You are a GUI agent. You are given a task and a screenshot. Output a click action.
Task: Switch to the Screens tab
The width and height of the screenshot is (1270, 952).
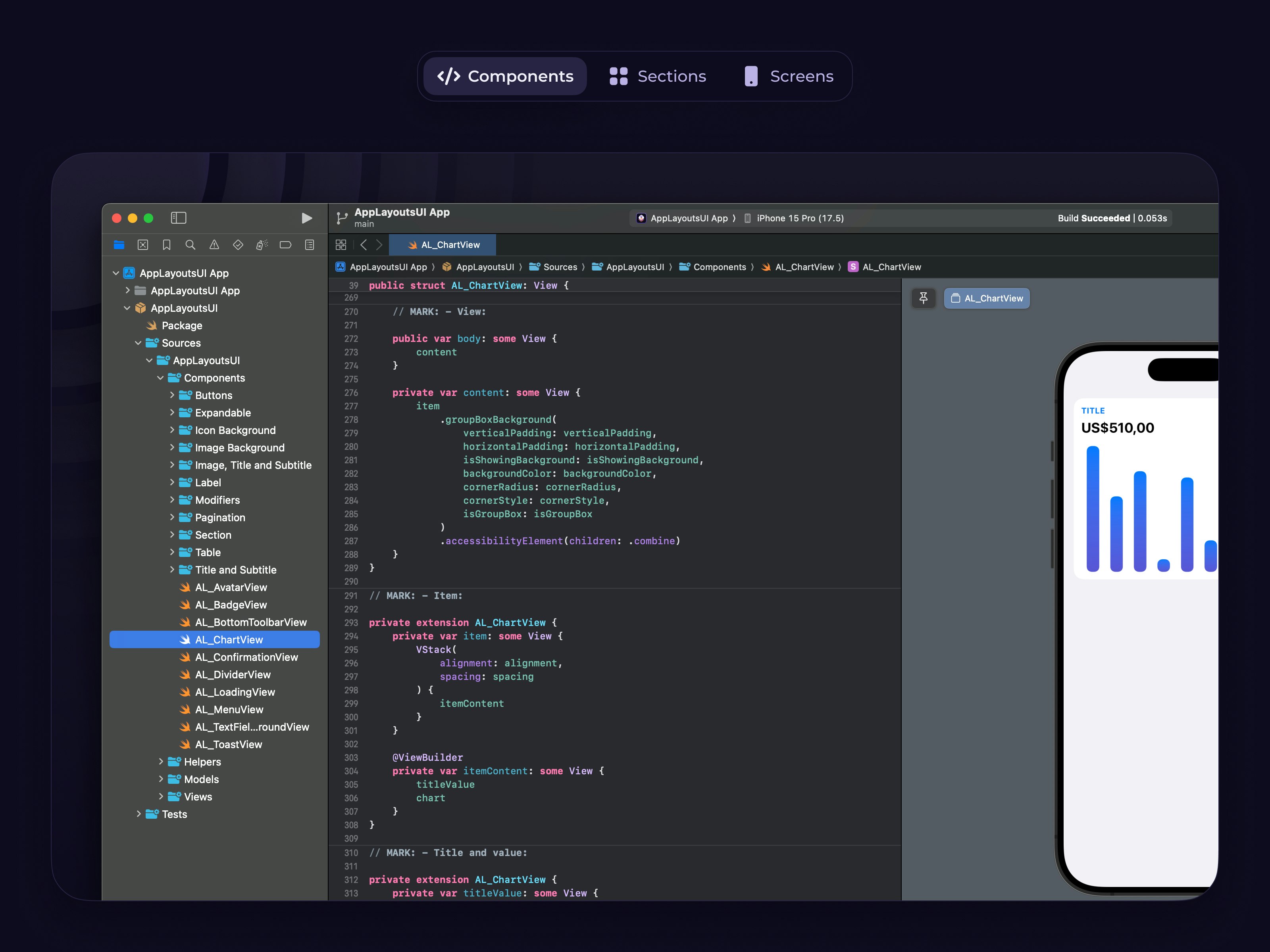(789, 76)
